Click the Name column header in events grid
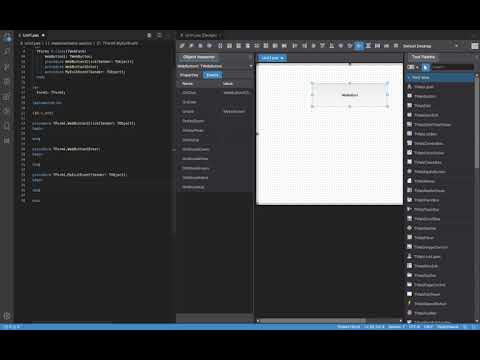This screenshot has width=480, height=360. [187, 84]
